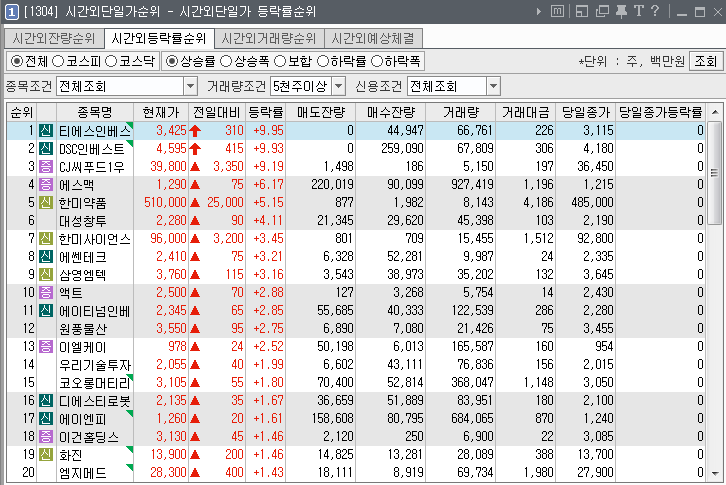Viewport: 726px width, 485px height.
Task: Select stock 코오롱머티리 in the list
Action: 95,383
